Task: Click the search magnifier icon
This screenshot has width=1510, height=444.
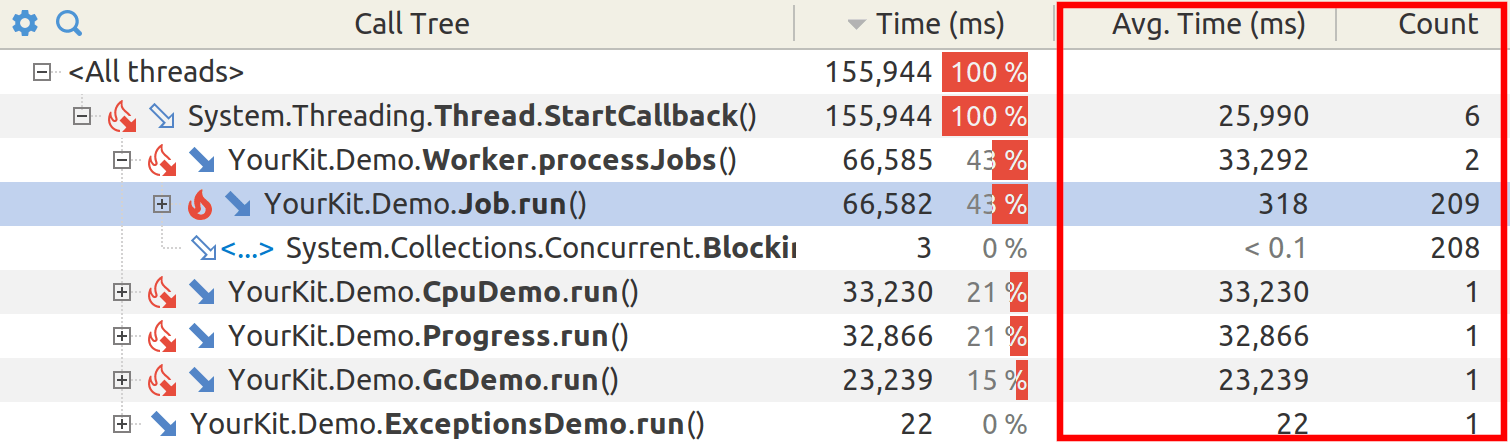Action: click(x=68, y=23)
